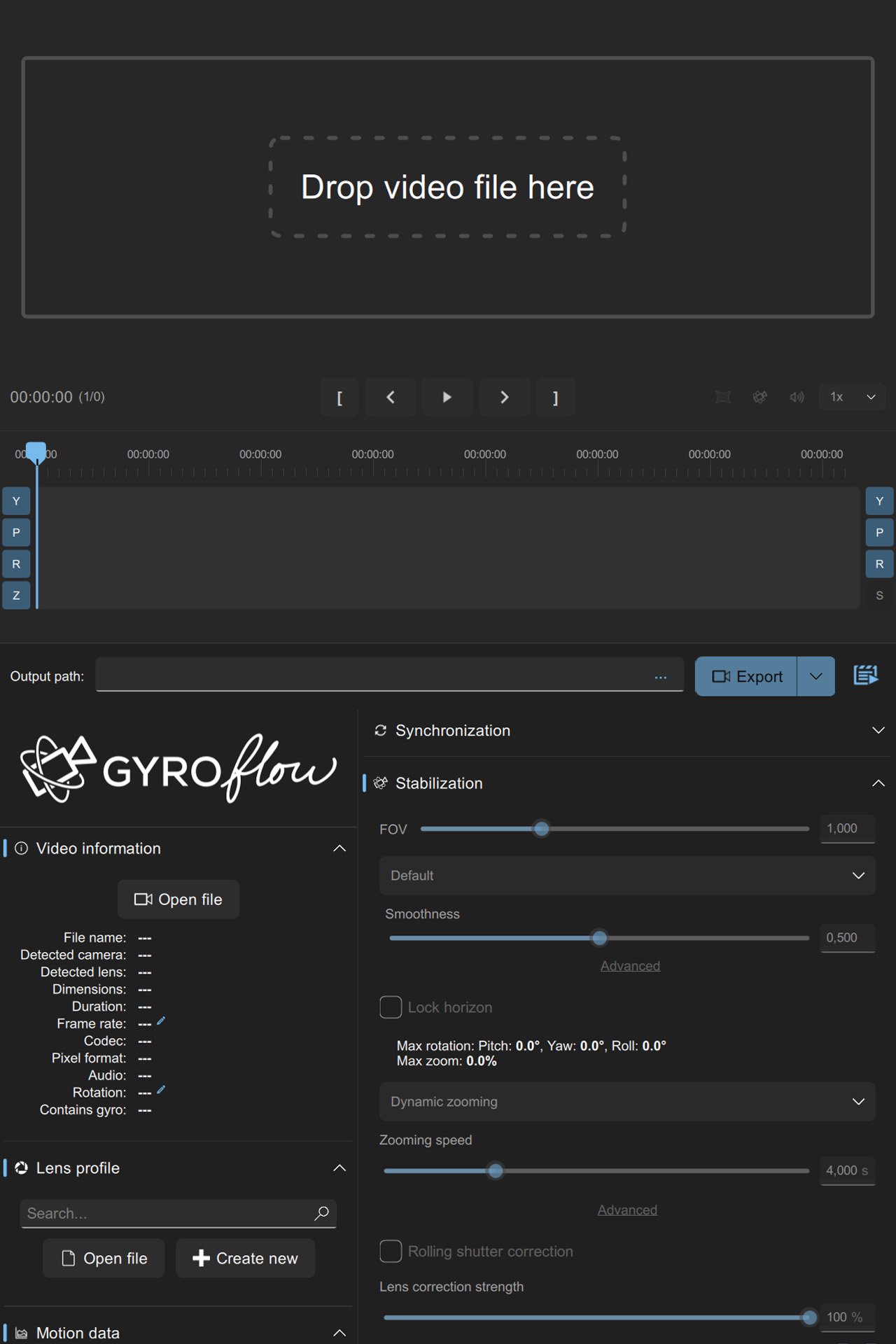This screenshot has width=896, height=1344.
Task: Set trim start with the [ button
Action: pos(339,398)
